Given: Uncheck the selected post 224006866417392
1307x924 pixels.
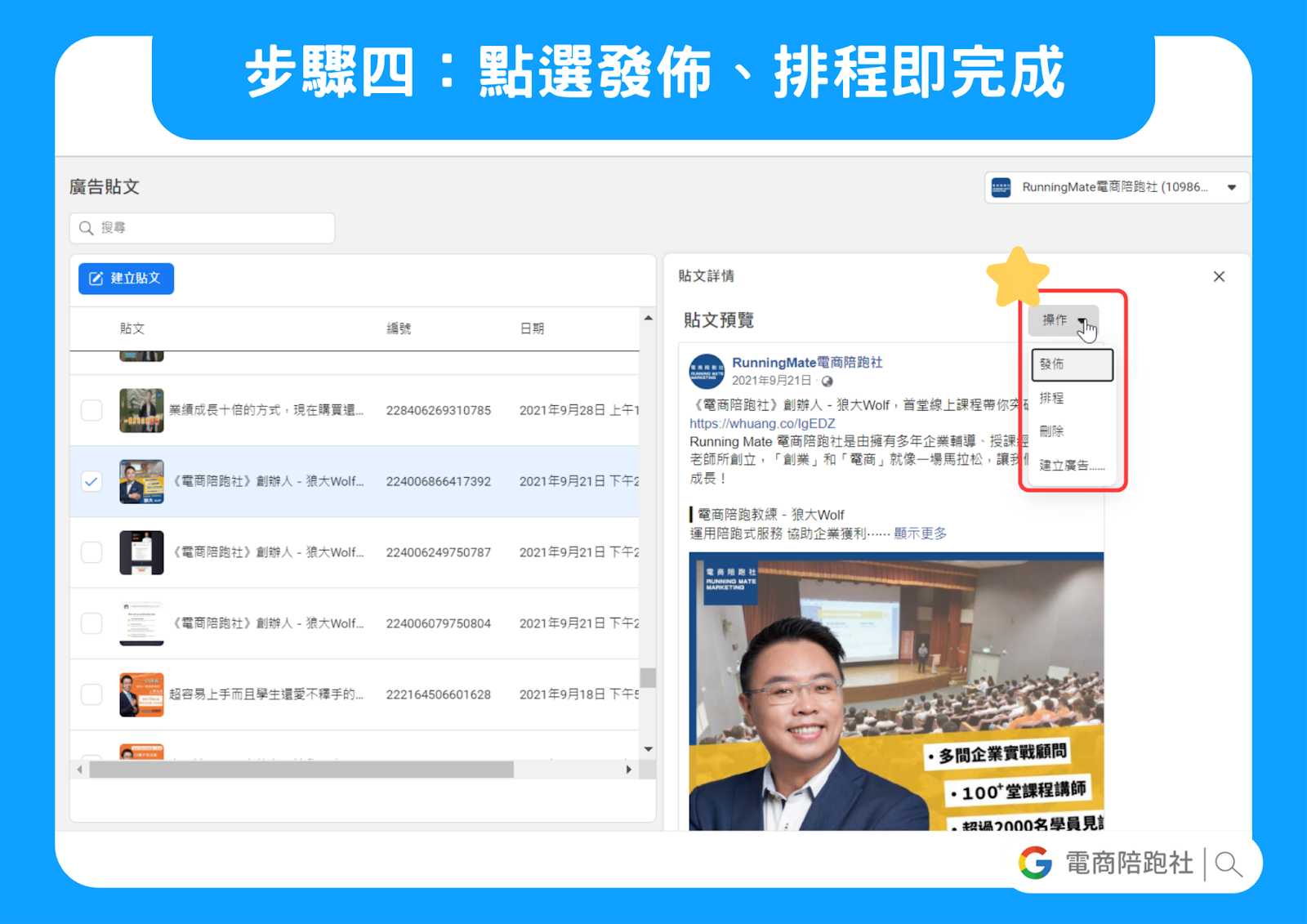Looking at the screenshot, I should (x=91, y=481).
